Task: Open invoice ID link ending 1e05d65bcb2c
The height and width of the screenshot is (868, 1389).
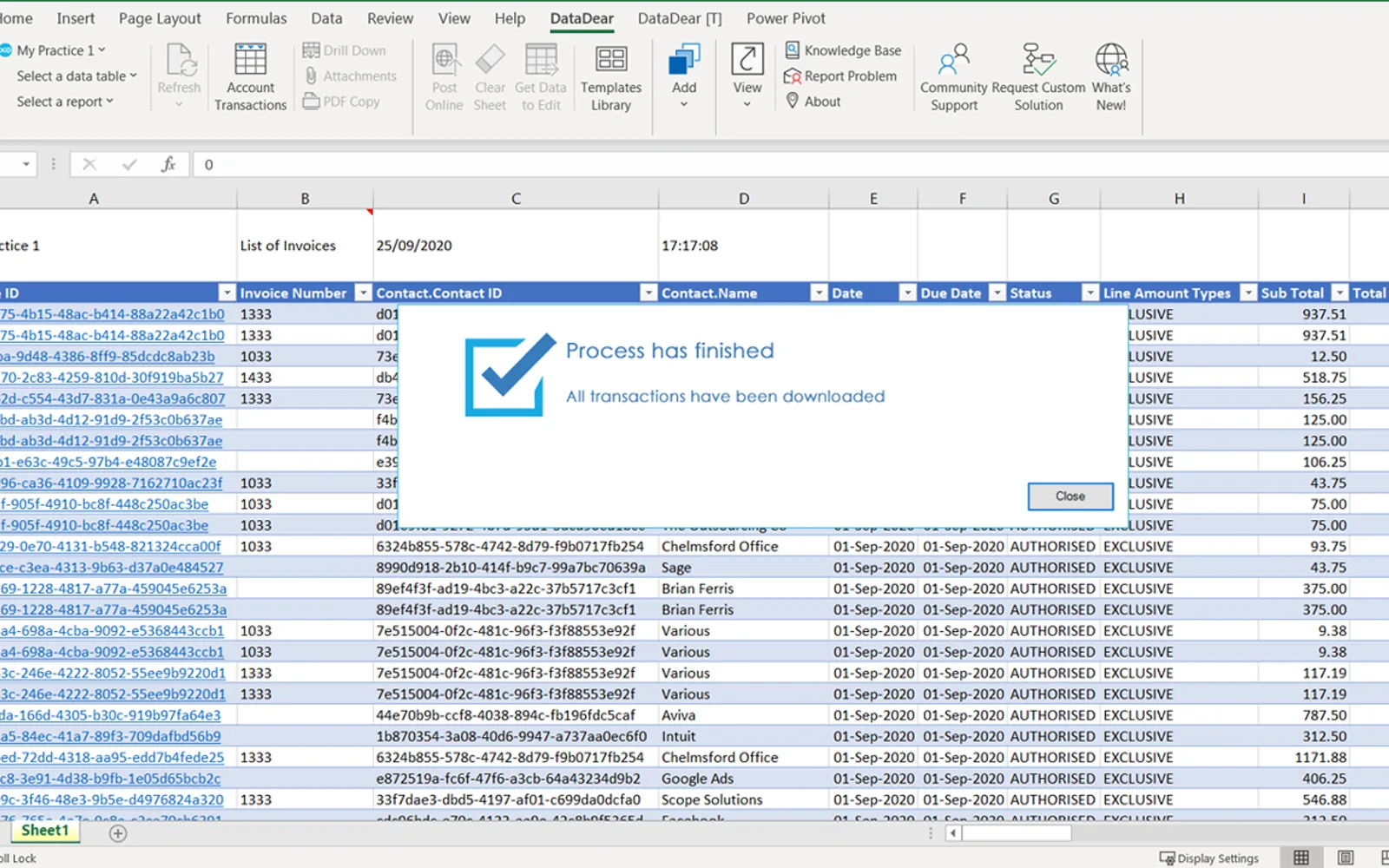Action: 110,779
